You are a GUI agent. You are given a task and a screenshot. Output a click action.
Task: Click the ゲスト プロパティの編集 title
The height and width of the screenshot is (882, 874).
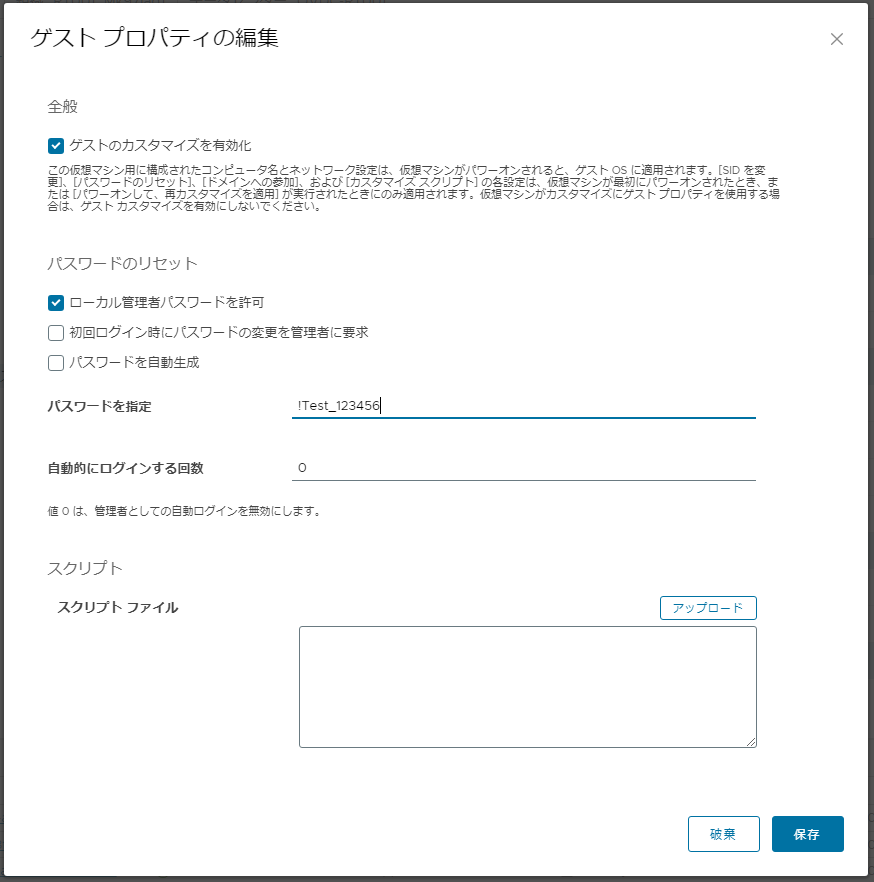[155, 38]
